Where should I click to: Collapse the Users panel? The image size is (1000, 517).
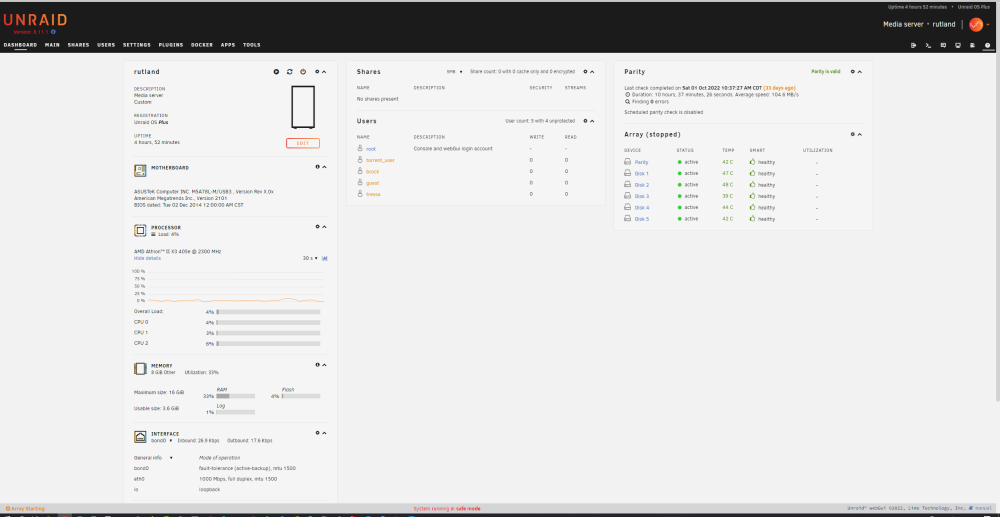point(592,121)
